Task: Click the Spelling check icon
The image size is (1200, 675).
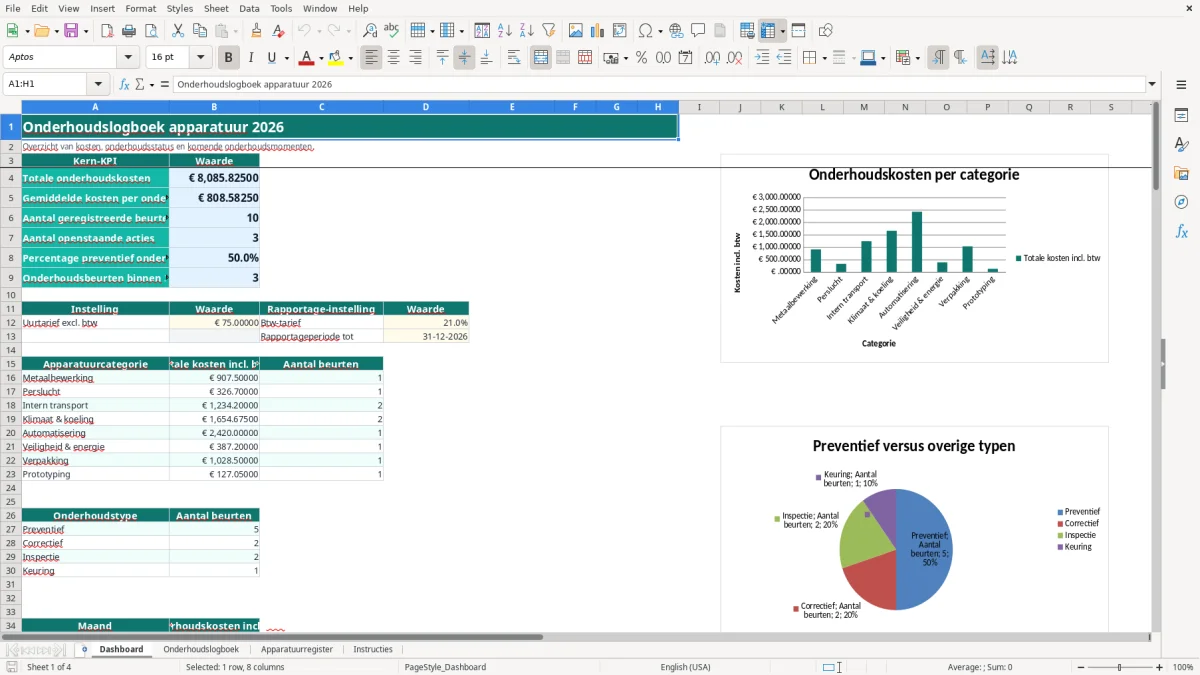Action: pyautogui.click(x=392, y=31)
